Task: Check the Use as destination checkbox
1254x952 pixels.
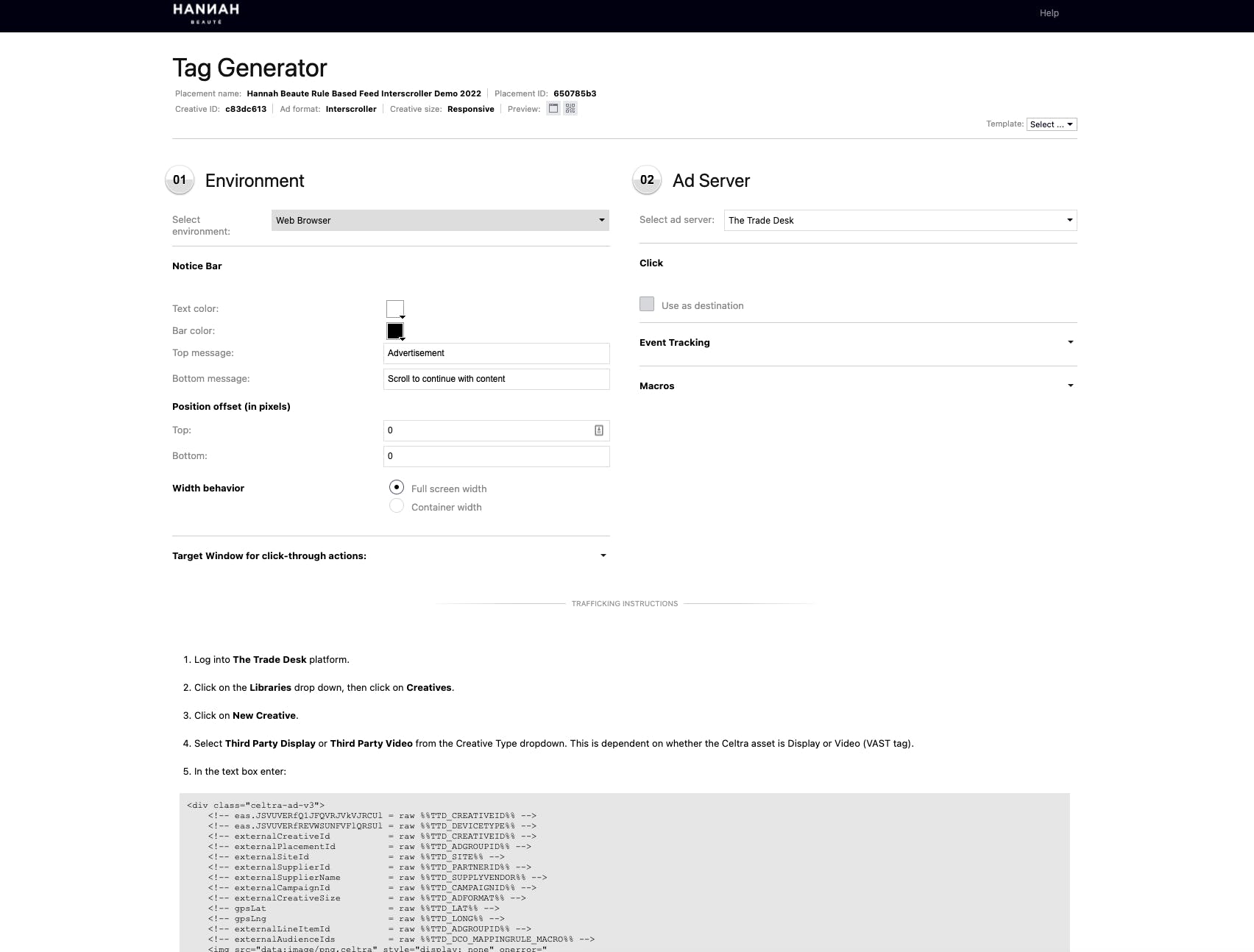Action: click(647, 305)
